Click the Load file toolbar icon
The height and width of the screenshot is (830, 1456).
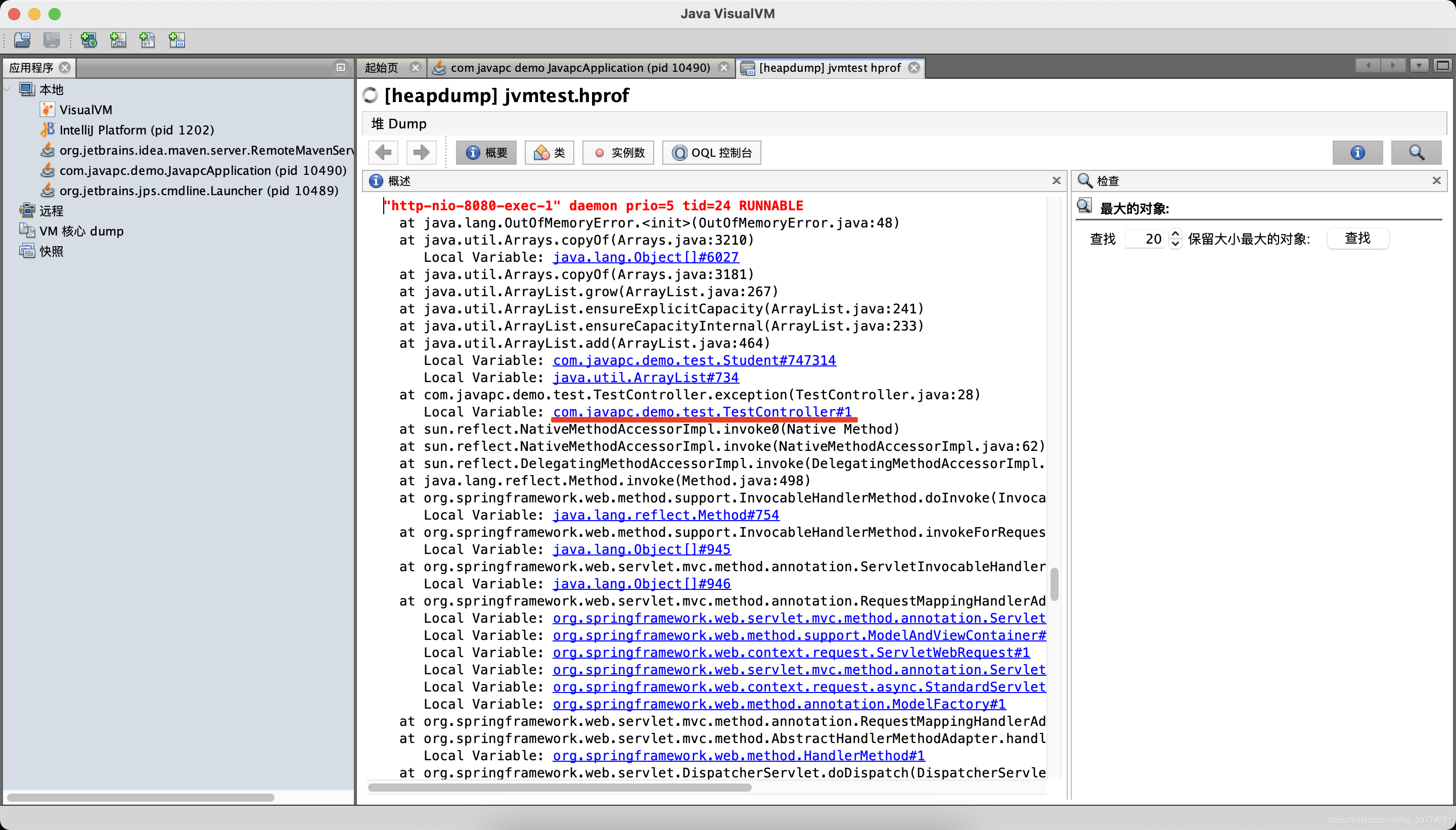pyautogui.click(x=22, y=40)
